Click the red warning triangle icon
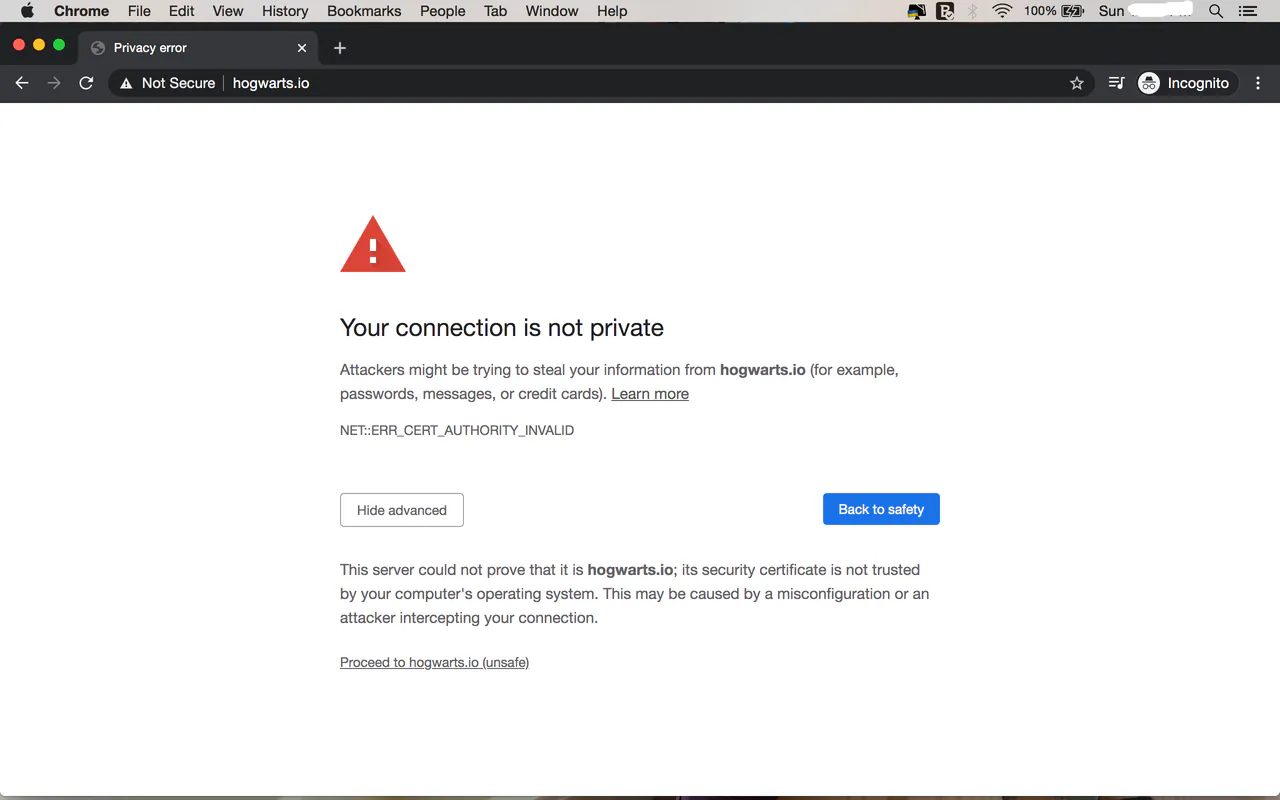This screenshot has height=800, width=1280. point(373,245)
